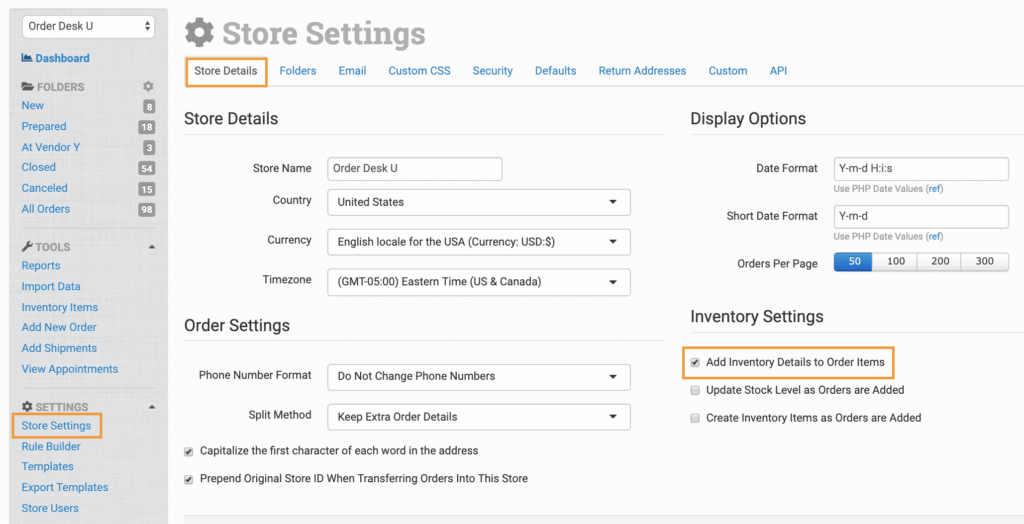Click the ref link under Date Format
Viewport: 1024px width, 524px height.
tap(934, 188)
